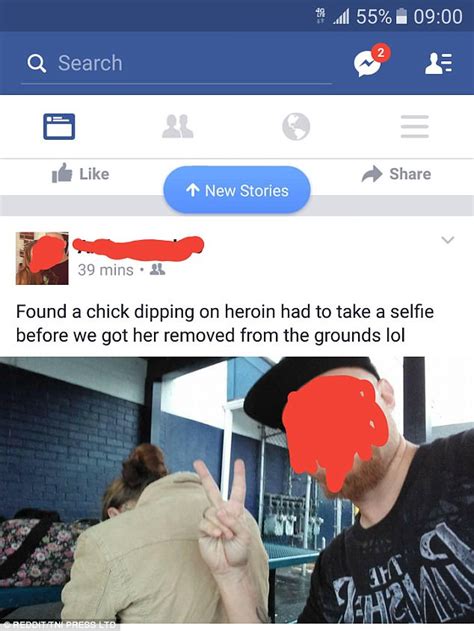Screen dimensions: 474x631
Task: Click the friends-only audience icon
Action: 157,269
